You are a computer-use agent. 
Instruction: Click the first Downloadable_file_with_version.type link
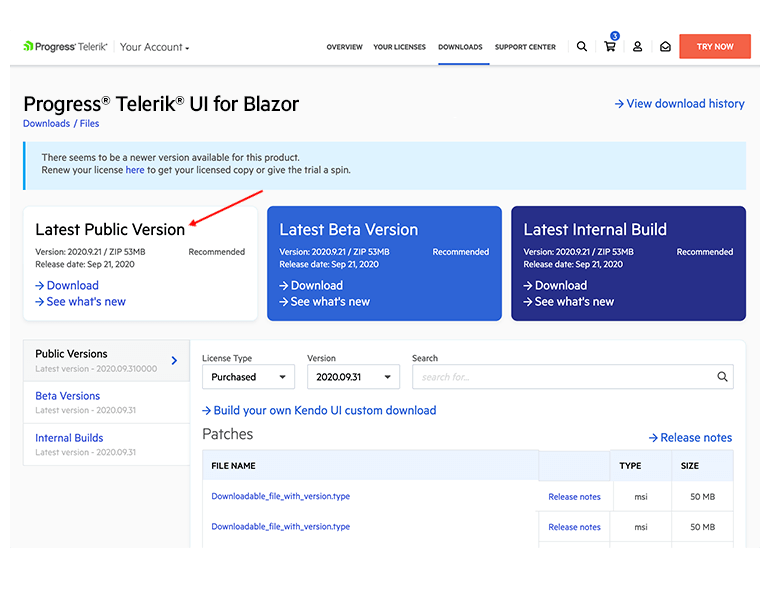pyautogui.click(x=280, y=496)
